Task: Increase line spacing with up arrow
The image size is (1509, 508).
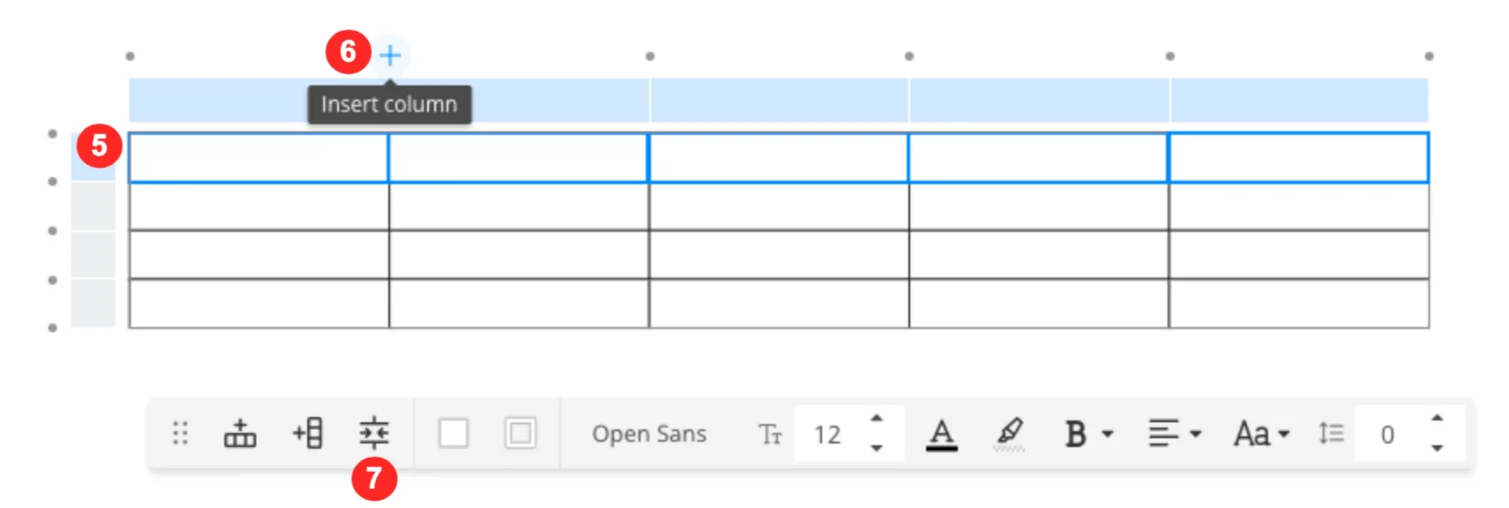Action: 1437,419
